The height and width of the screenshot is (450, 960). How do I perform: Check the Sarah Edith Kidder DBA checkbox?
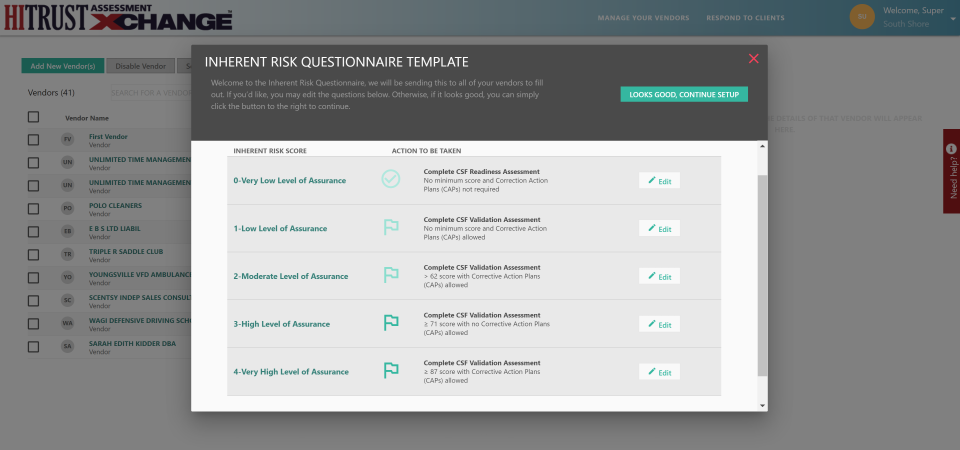(33, 347)
